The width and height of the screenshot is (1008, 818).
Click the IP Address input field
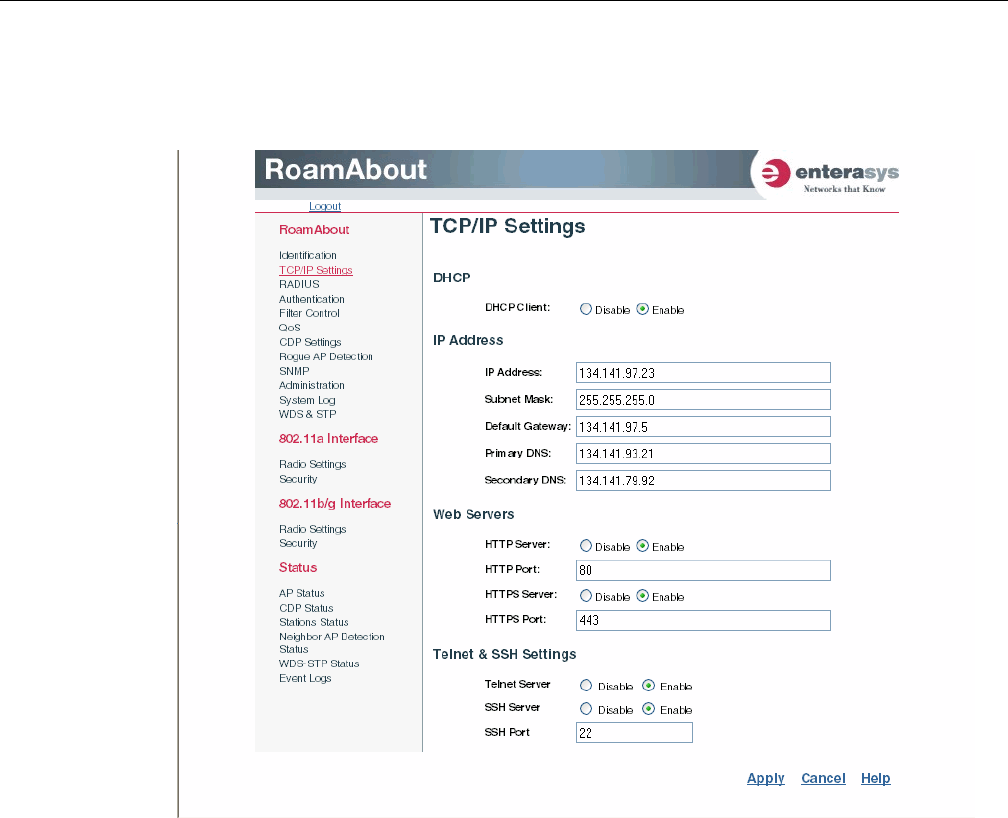click(703, 373)
